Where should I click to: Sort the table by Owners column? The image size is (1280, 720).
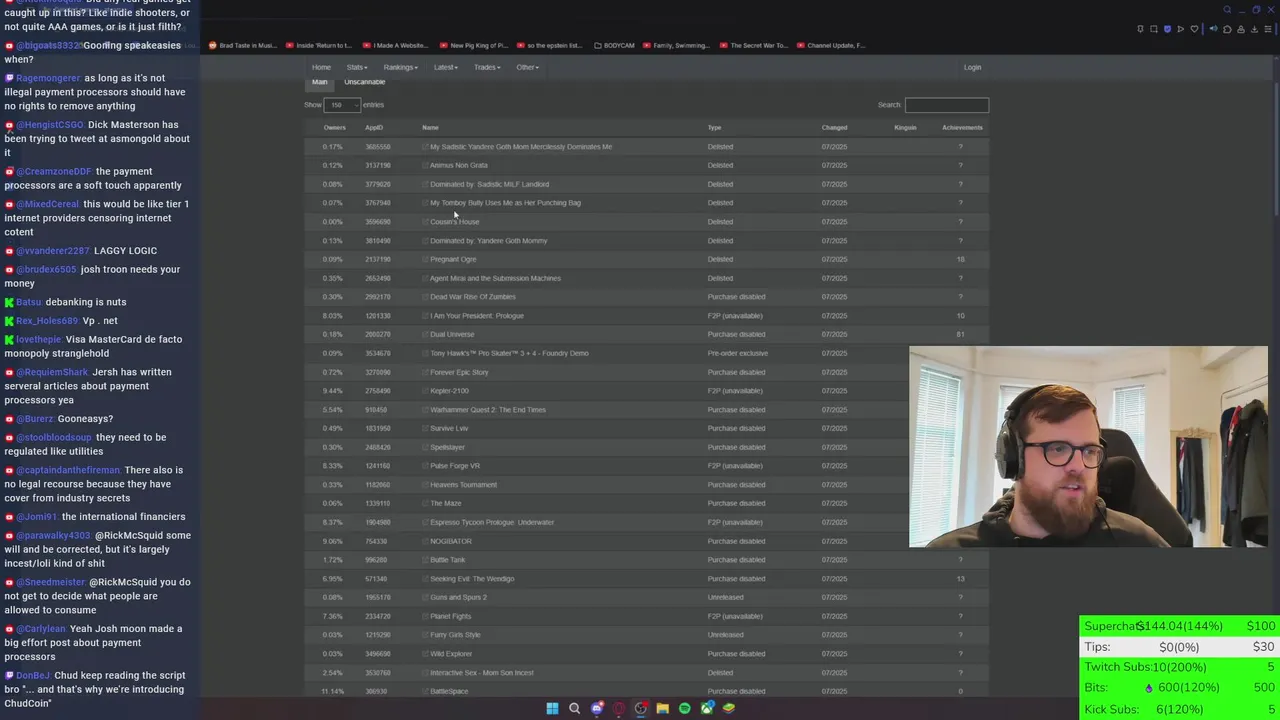(x=334, y=128)
